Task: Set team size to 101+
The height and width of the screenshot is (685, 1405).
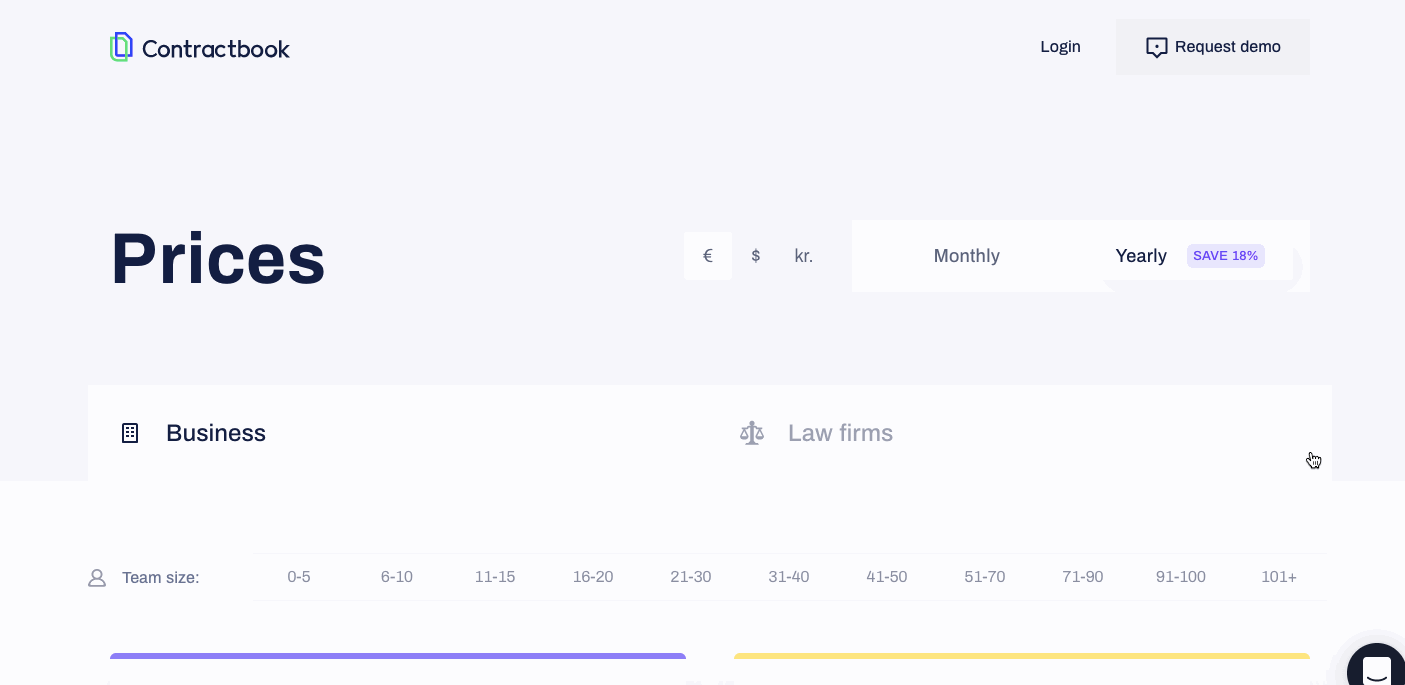Action: point(1279,577)
